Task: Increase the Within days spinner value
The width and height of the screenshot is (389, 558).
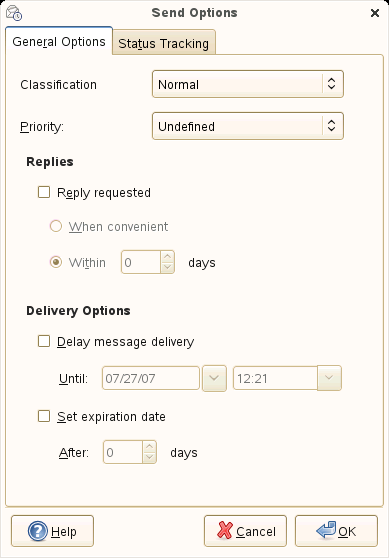Action: tap(167, 257)
